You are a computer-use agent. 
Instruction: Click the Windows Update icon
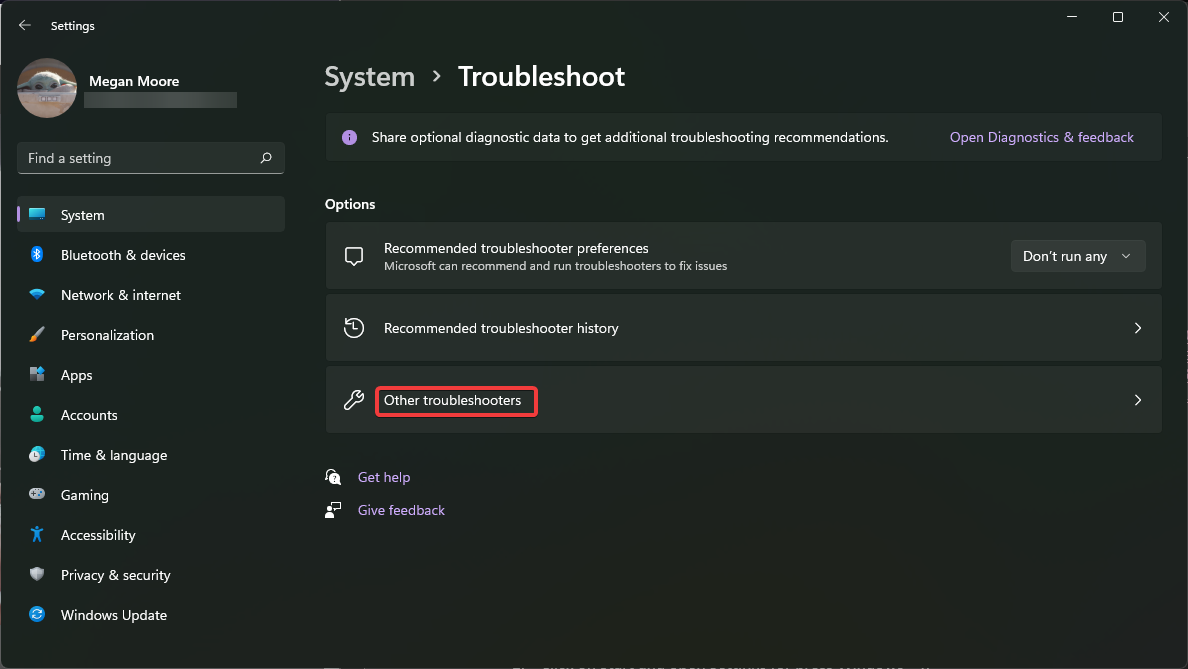click(37, 615)
